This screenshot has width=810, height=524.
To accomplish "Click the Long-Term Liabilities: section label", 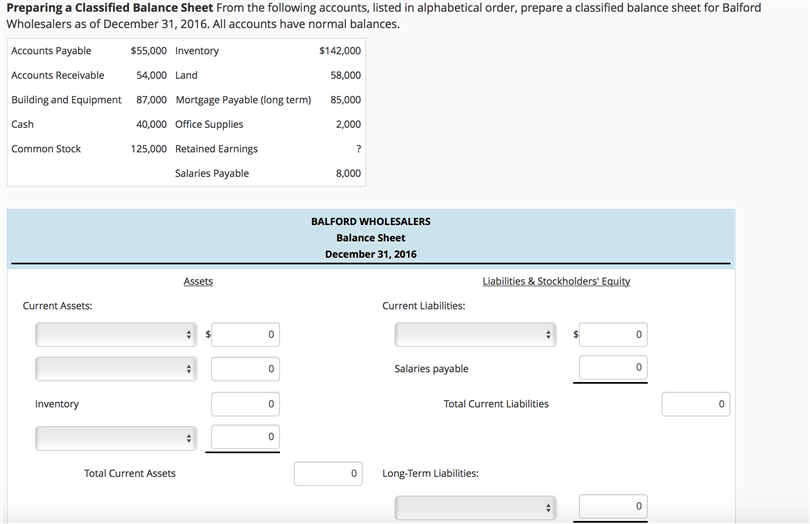I will tap(430, 473).
